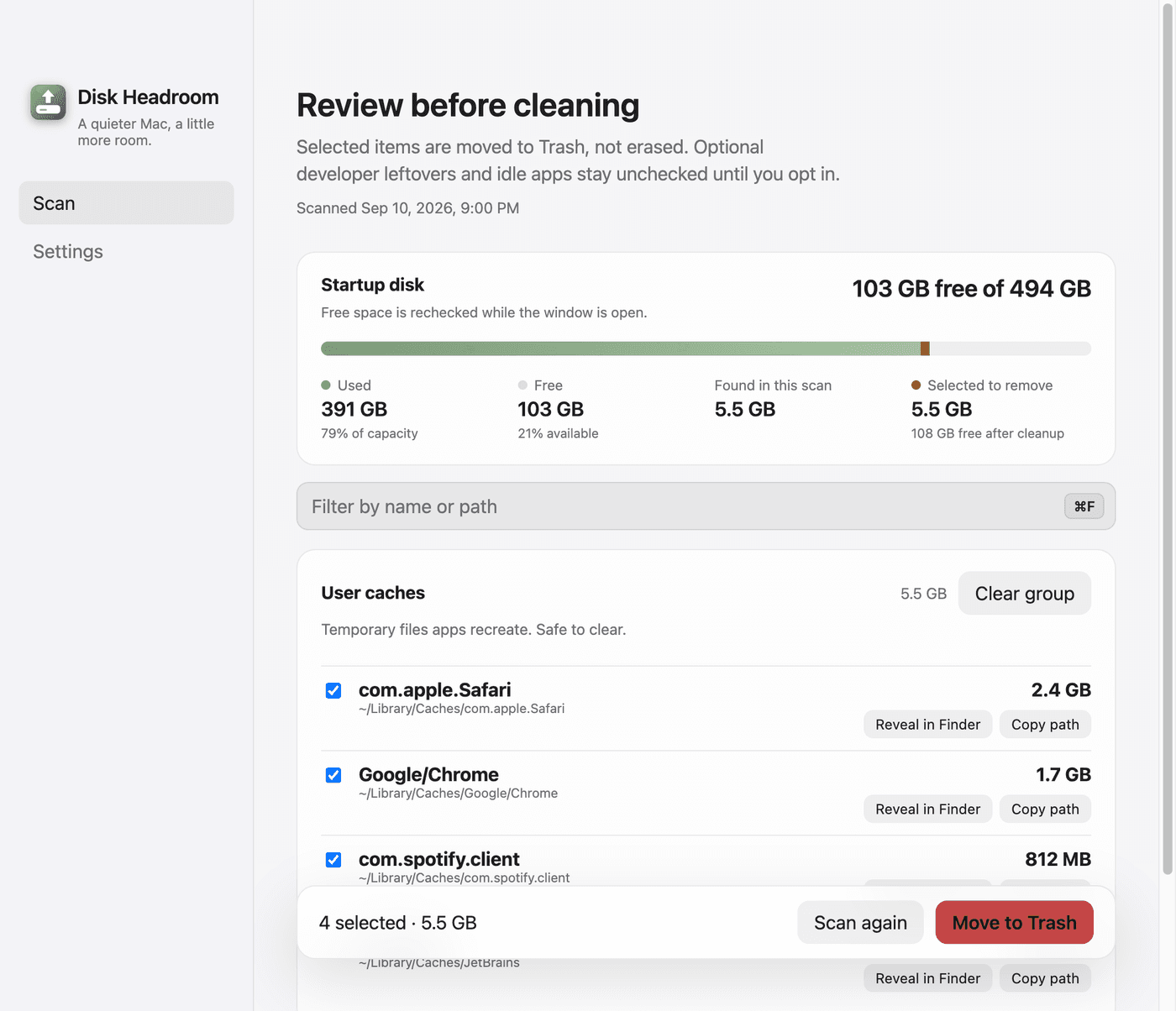
Task: Click the vertical scrollbar on the right
Action: [1168, 441]
